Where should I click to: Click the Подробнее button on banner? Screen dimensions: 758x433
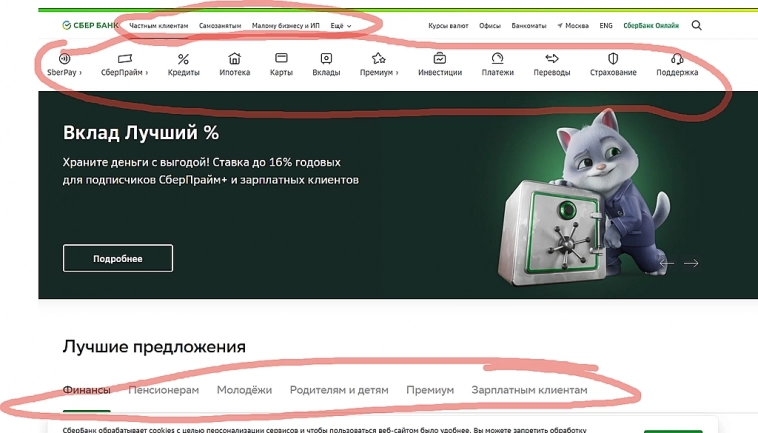pyautogui.click(x=117, y=259)
